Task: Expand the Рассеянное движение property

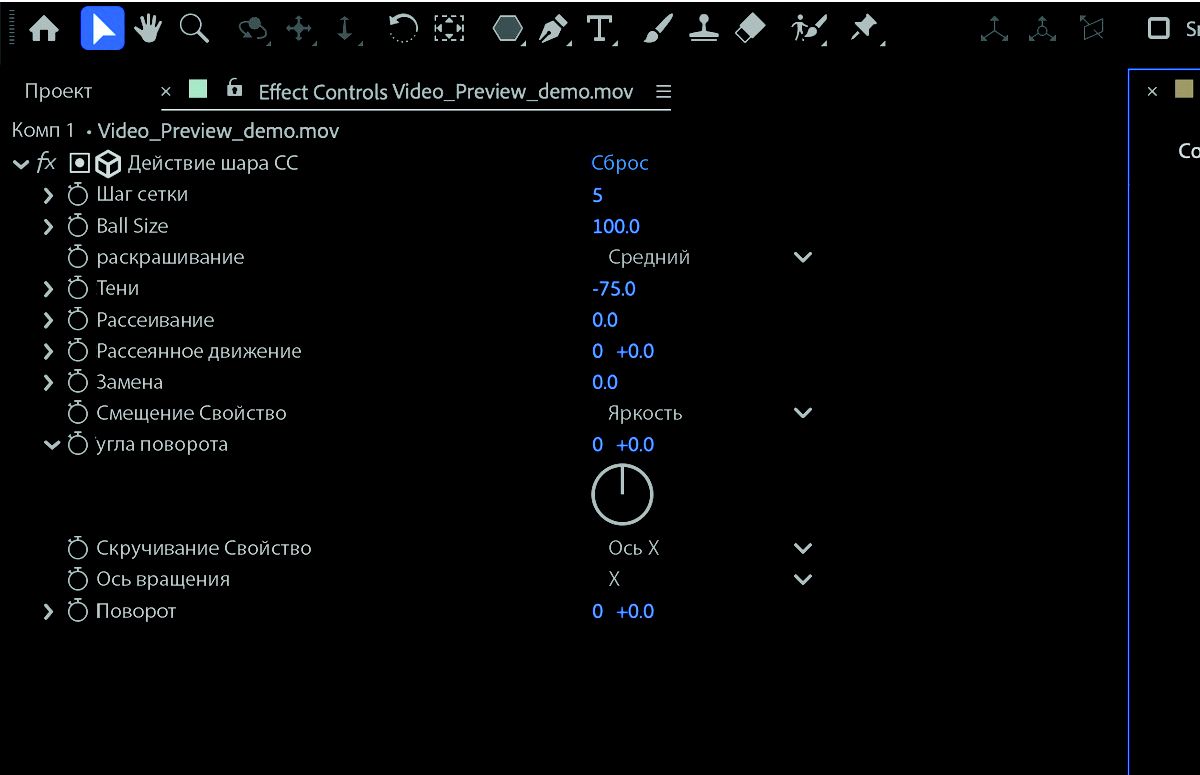Action: click(x=48, y=352)
